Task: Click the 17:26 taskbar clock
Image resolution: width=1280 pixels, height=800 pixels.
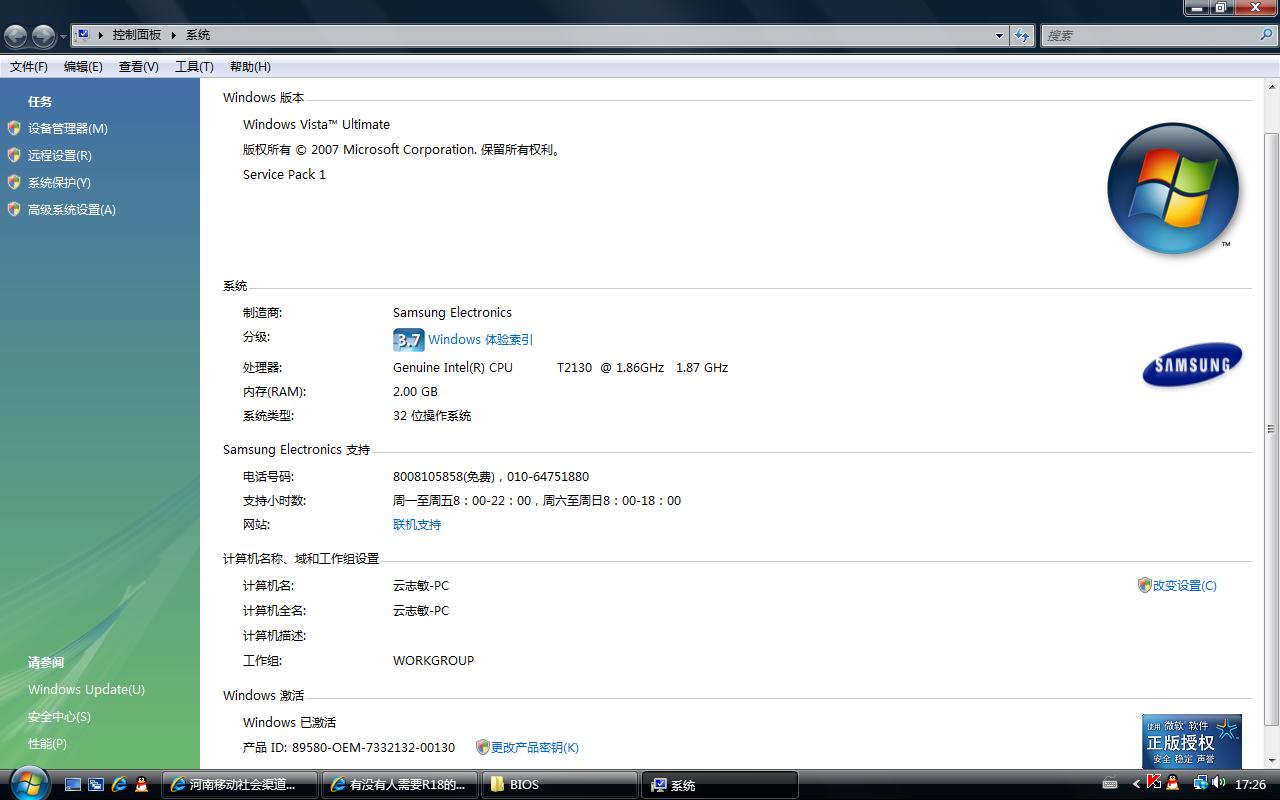Action: pos(1250,785)
